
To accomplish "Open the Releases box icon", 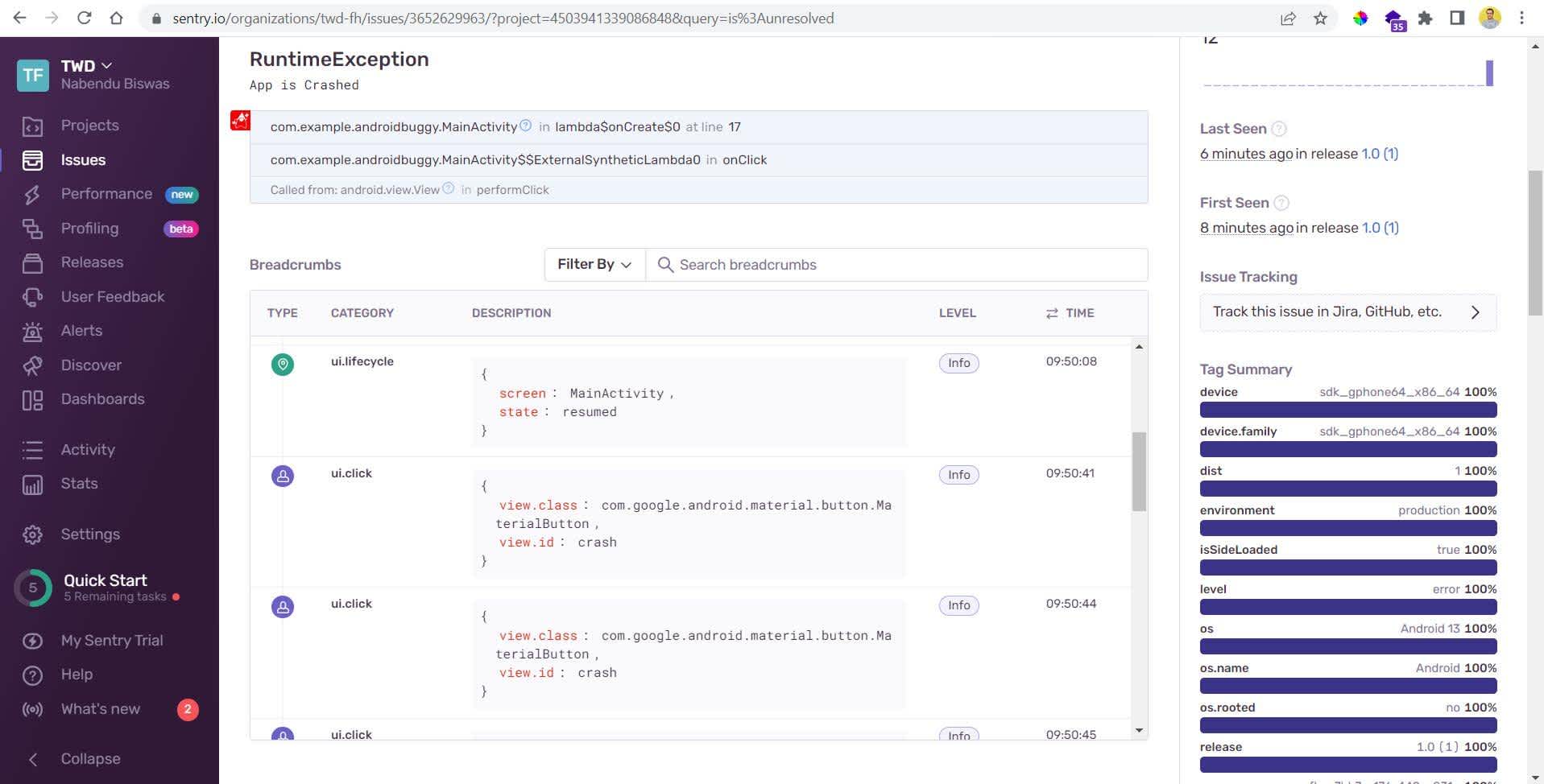I will point(32,263).
